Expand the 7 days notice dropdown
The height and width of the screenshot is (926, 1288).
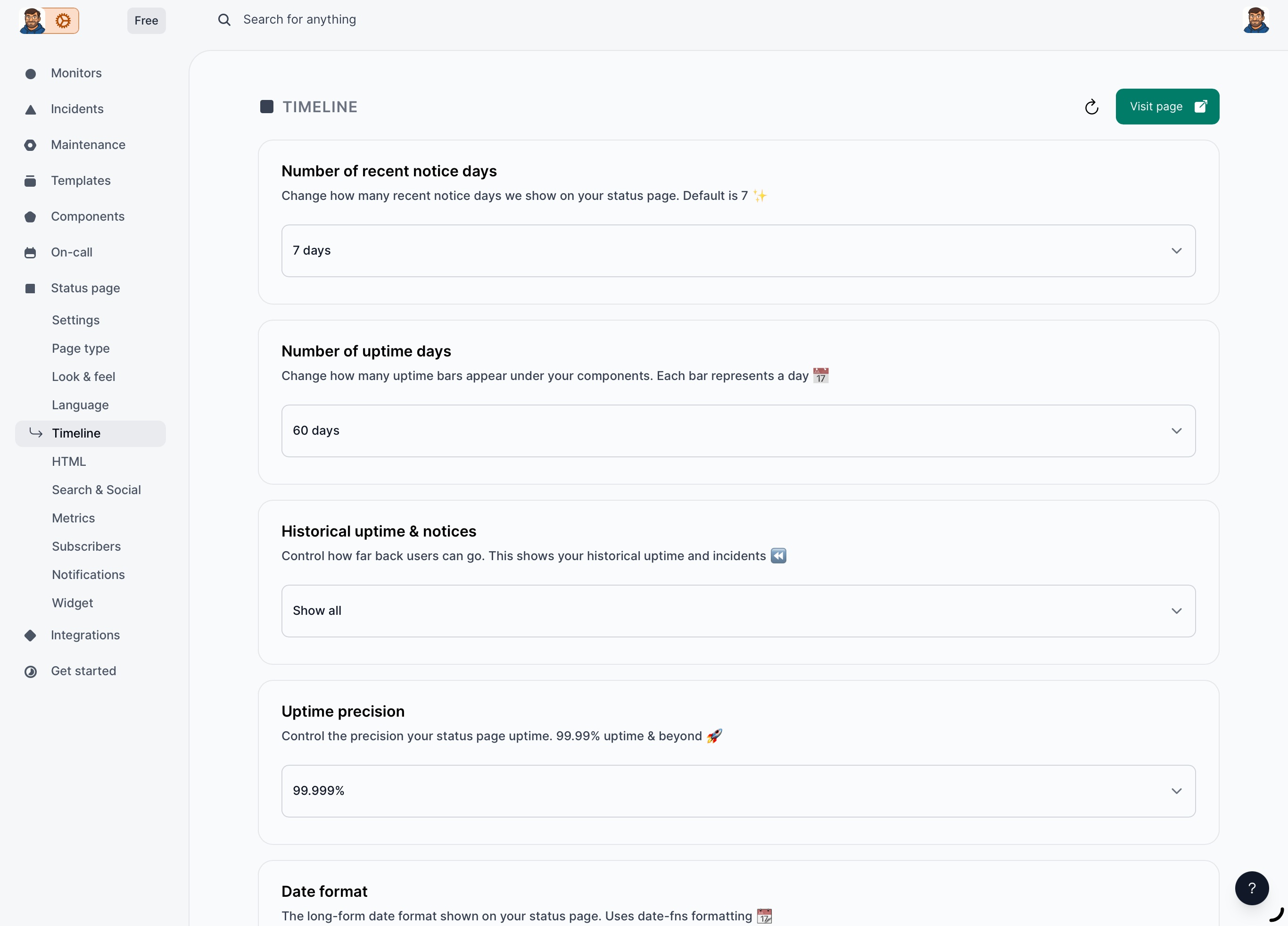tap(738, 250)
